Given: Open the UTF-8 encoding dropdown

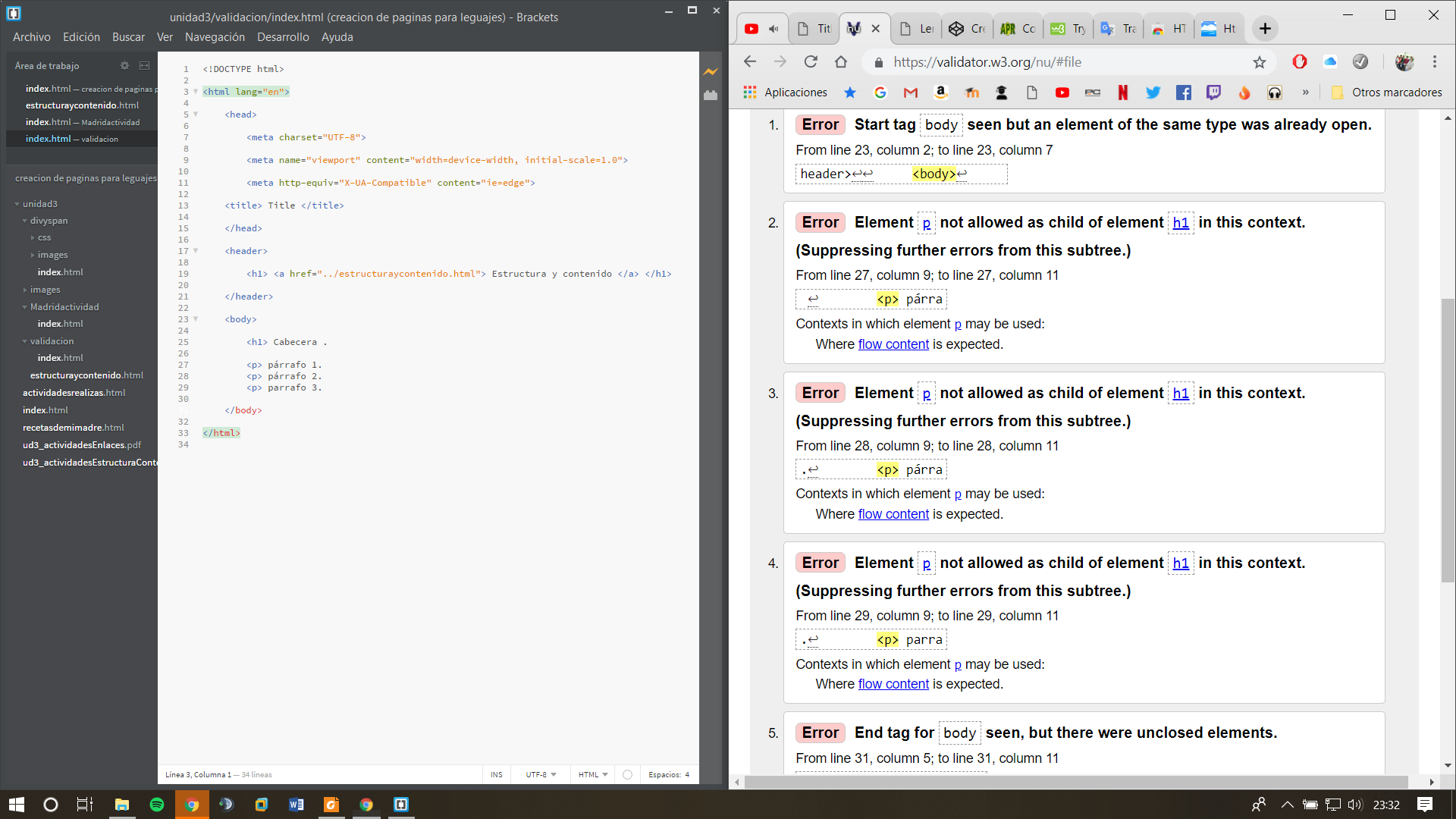Looking at the screenshot, I should tap(541, 774).
